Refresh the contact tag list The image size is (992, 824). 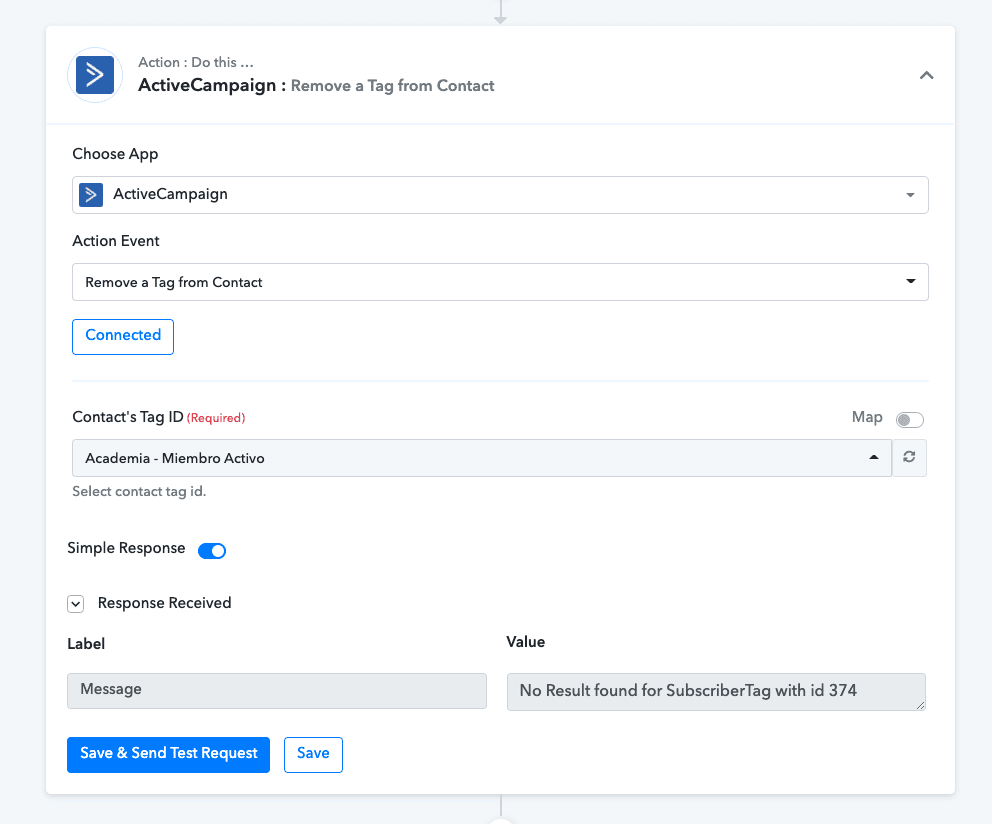pos(909,457)
